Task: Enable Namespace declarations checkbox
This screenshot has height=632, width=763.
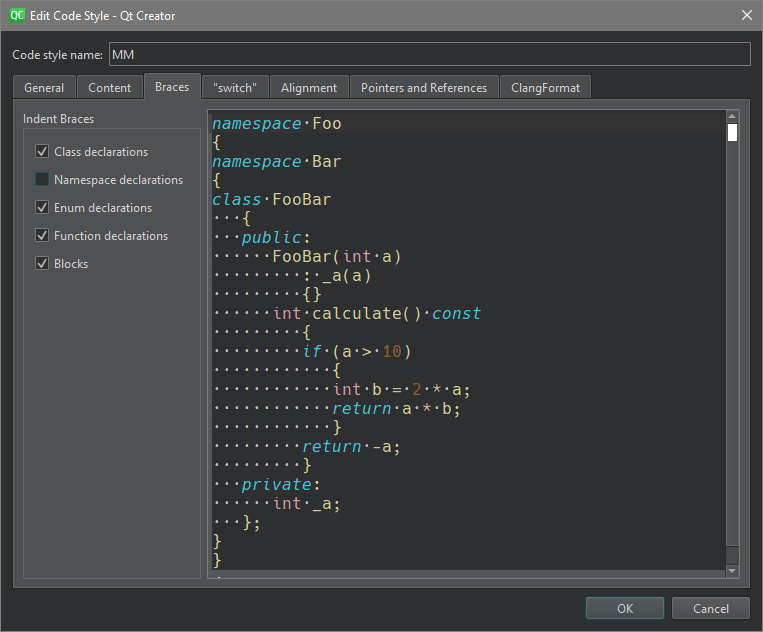Action: [42, 180]
